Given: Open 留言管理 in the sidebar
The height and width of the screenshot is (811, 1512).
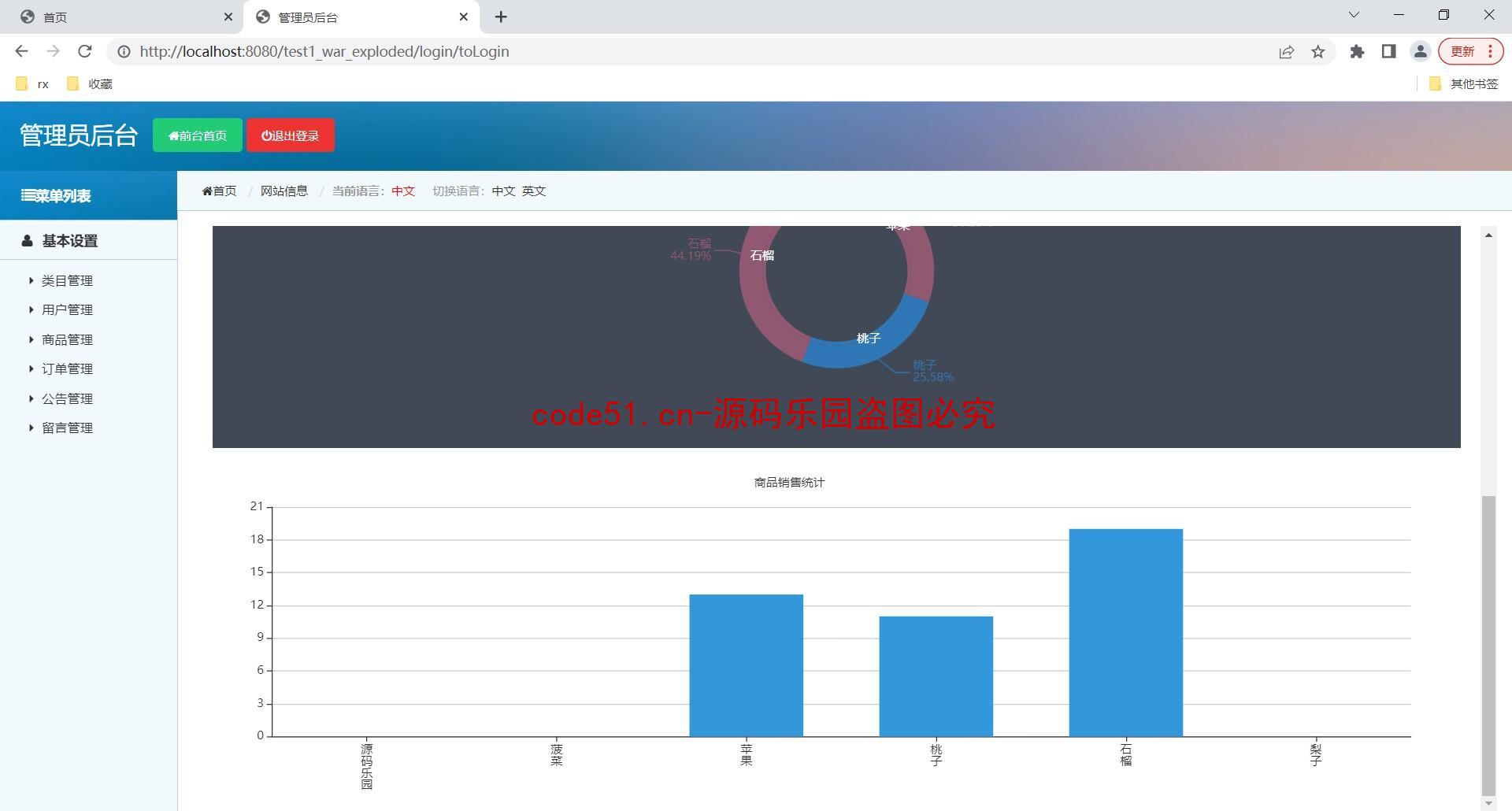Looking at the screenshot, I should click(67, 428).
